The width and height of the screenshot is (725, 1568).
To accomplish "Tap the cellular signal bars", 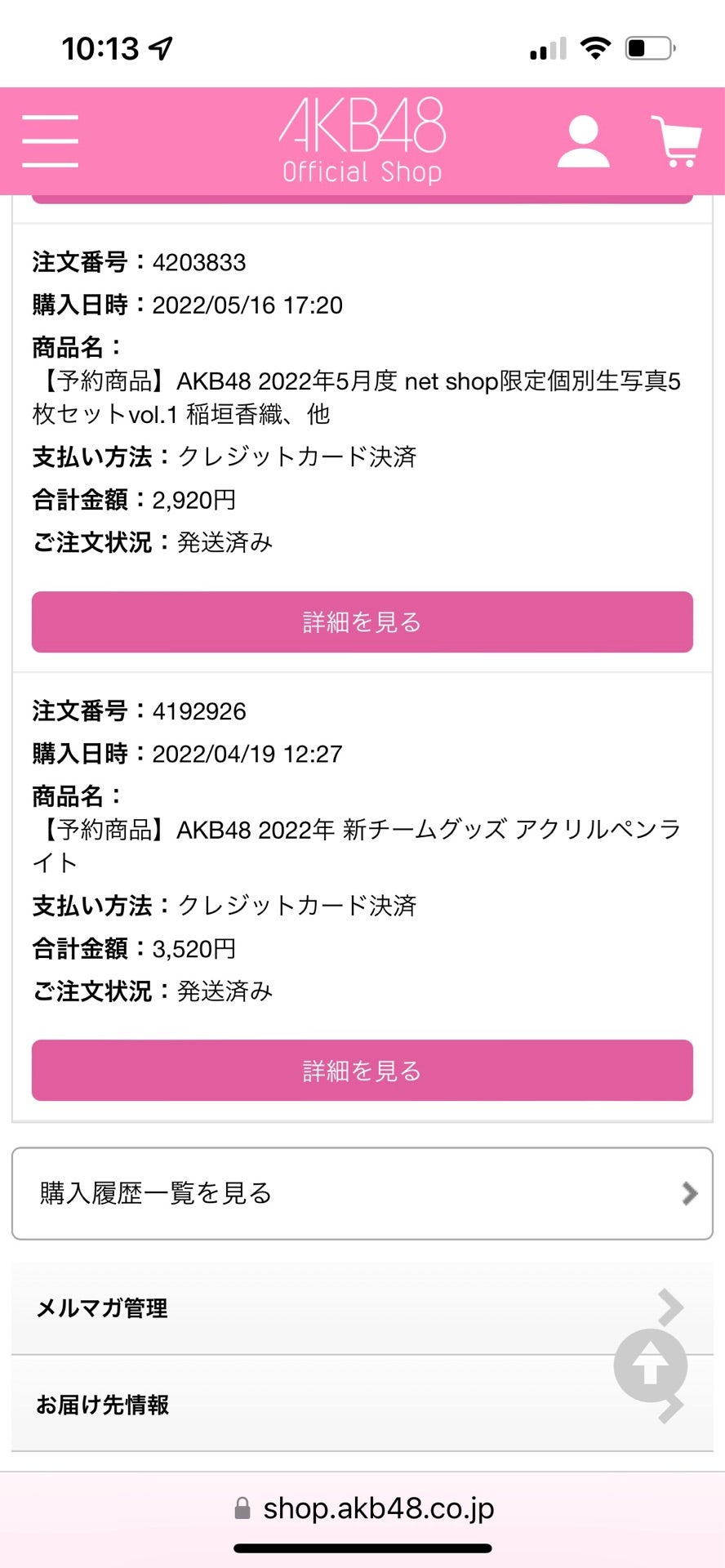I will (x=548, y=49).
